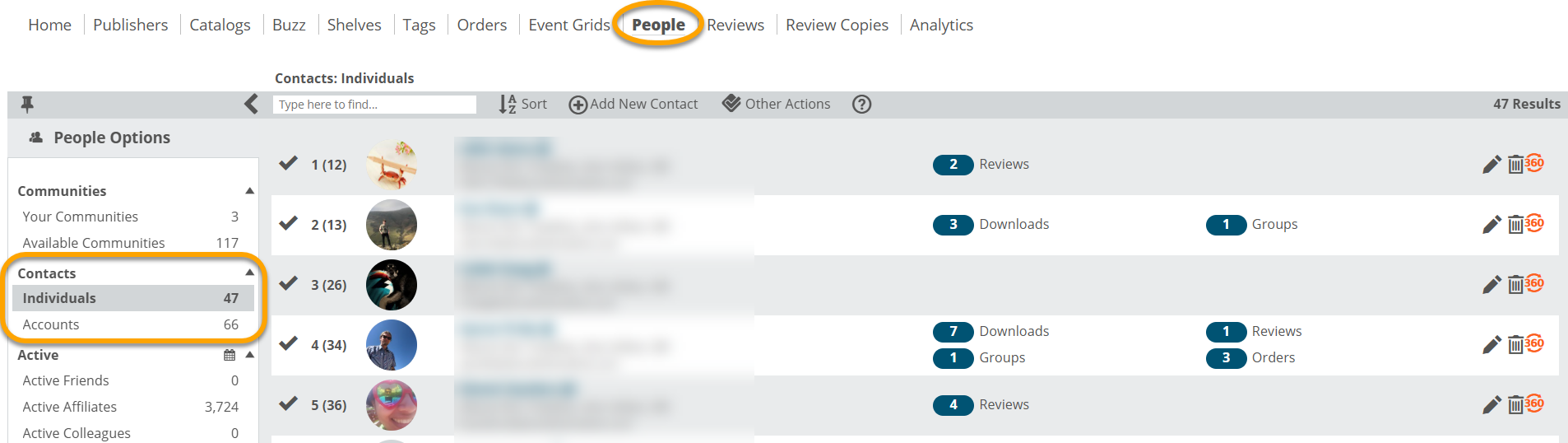This screenshot has width=1568, height=443.
Task: Open the 360 view for contact 3 (26)
Action: 1534,282
